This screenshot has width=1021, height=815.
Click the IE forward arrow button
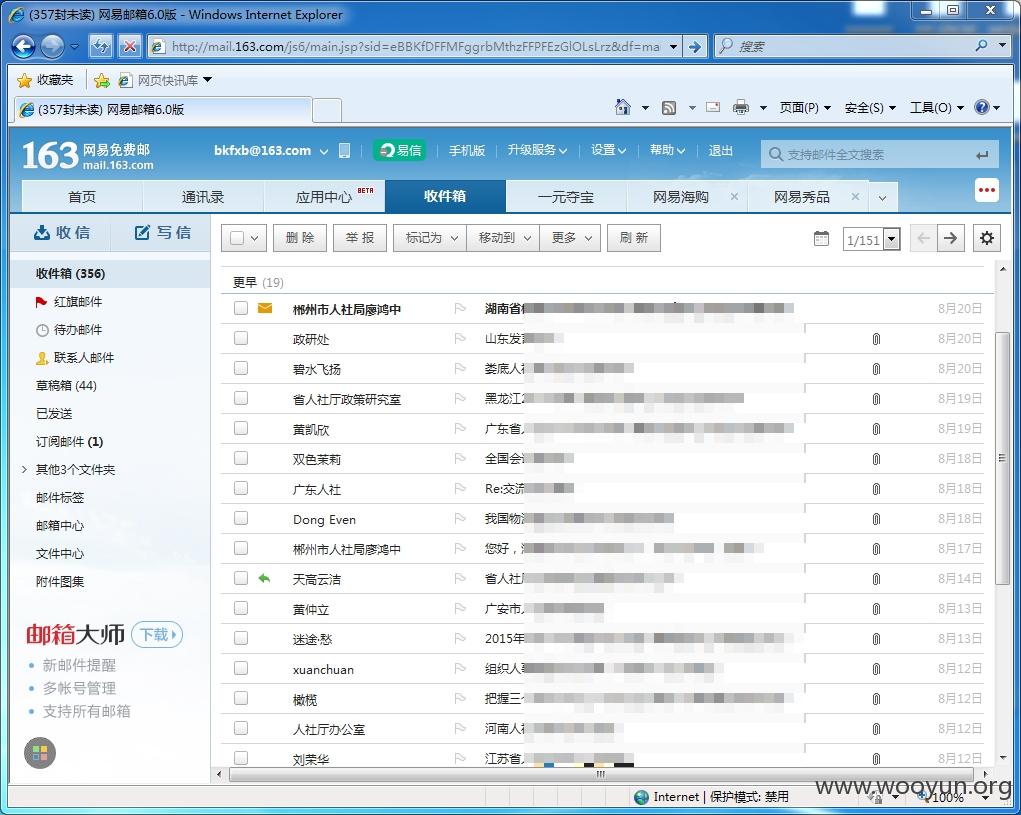coord(52,46)
